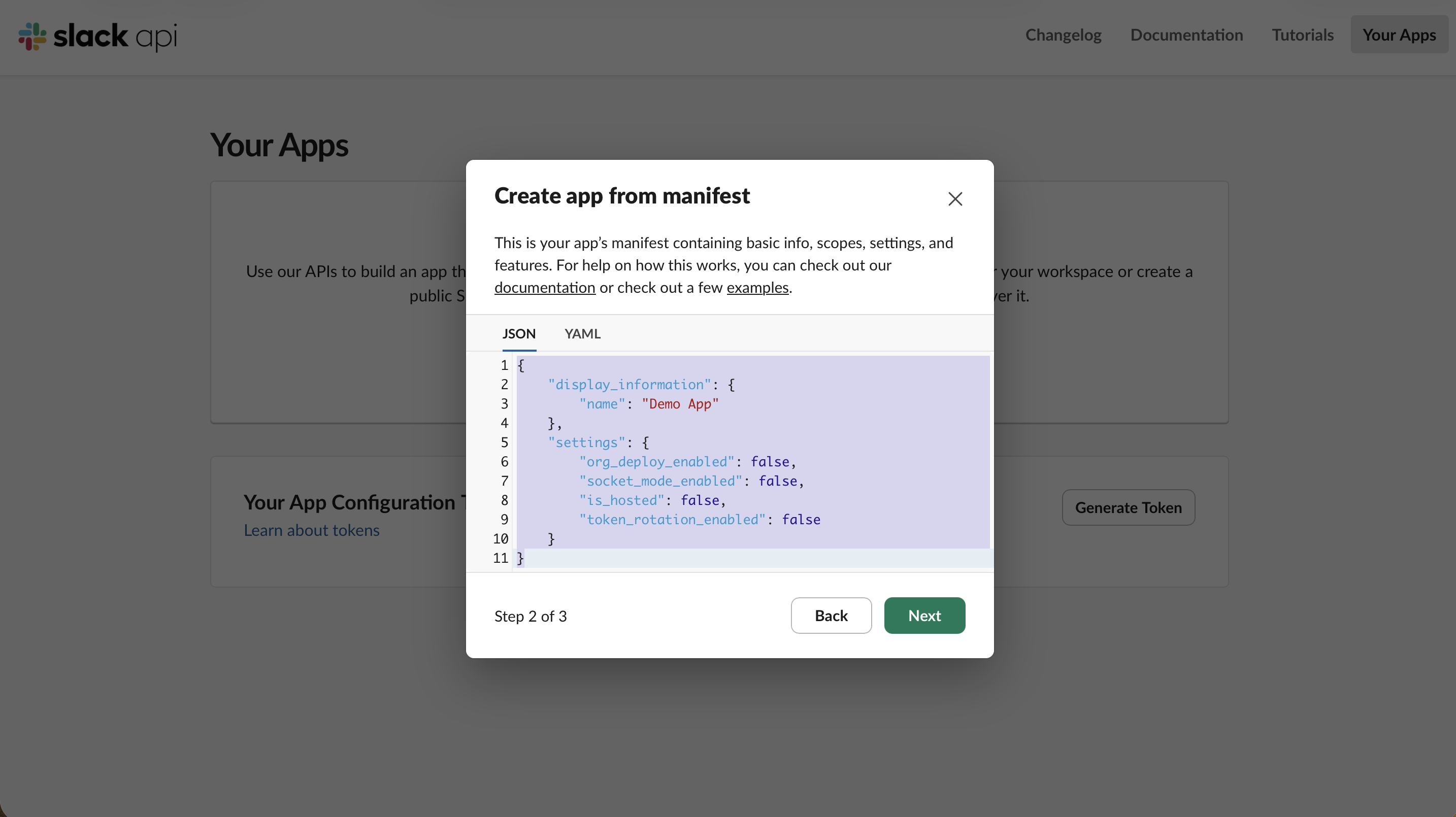The width and height of the screenshot is (1456, 817).
Task: Click the "display_information" key in editor
Action: [629, 385]
